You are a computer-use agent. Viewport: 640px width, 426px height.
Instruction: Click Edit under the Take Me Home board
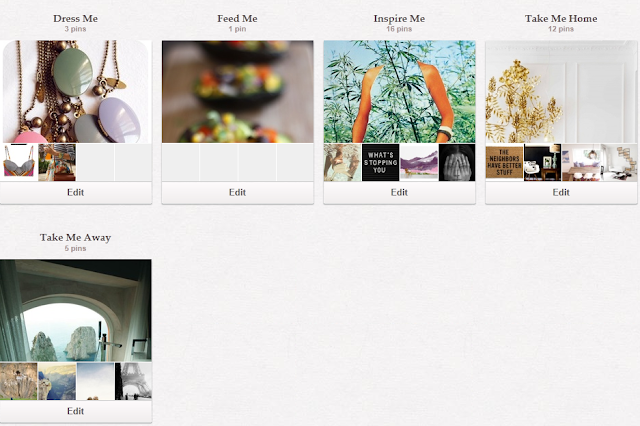coord(561,192)
